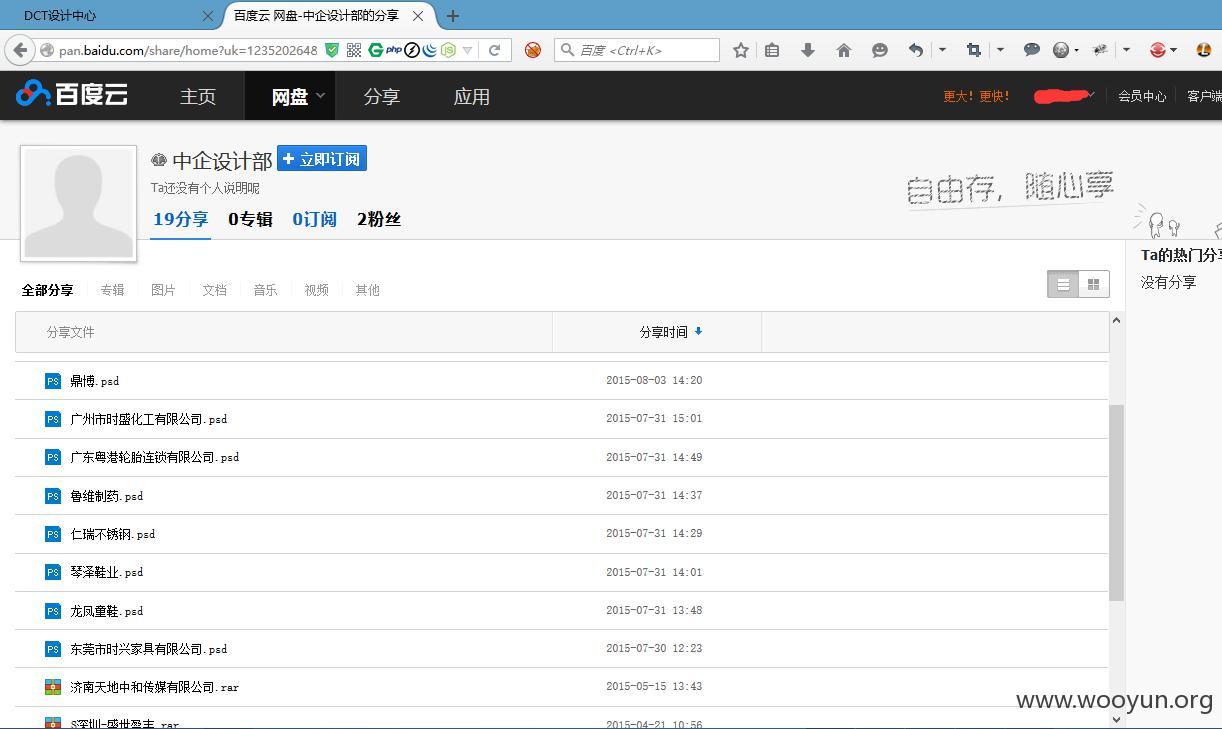Open dropdown arrow next to the undo icon
Image resolution: width=1222 pixels, height=729 pixels.
(x=942, y=50)
